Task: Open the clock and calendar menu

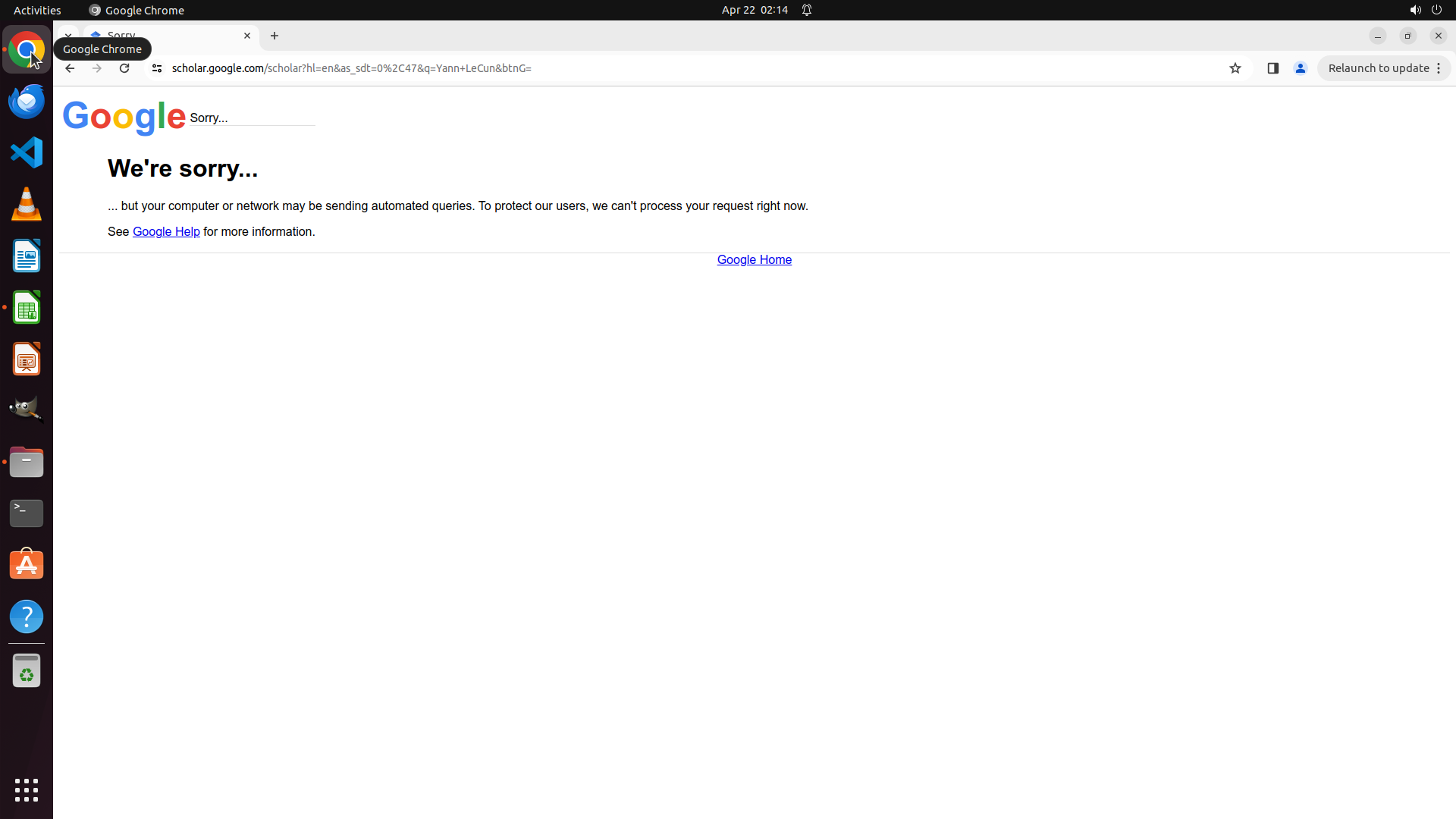Action: coord(755,10)
